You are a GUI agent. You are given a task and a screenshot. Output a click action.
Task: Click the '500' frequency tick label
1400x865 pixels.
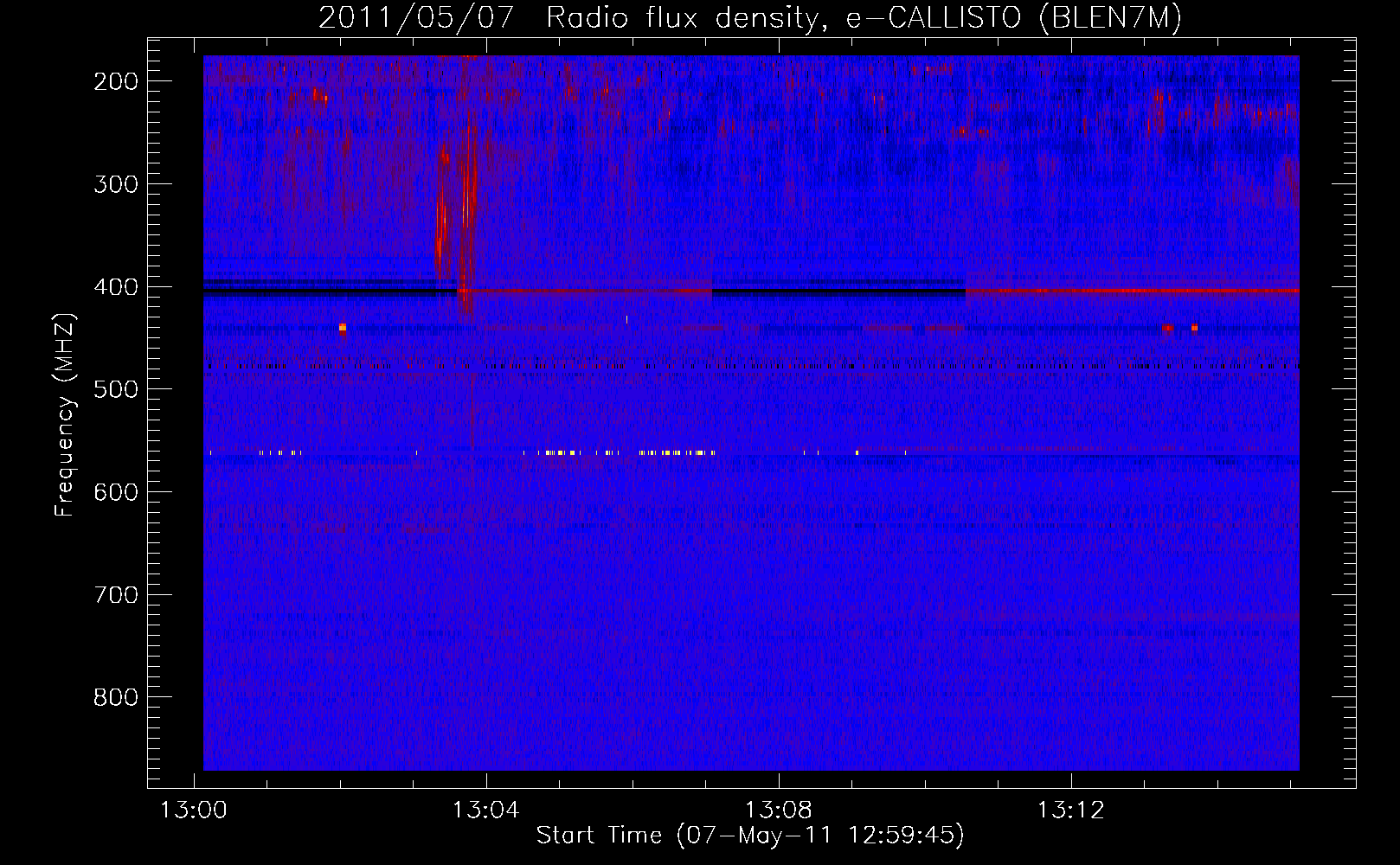tap(116, 389)
